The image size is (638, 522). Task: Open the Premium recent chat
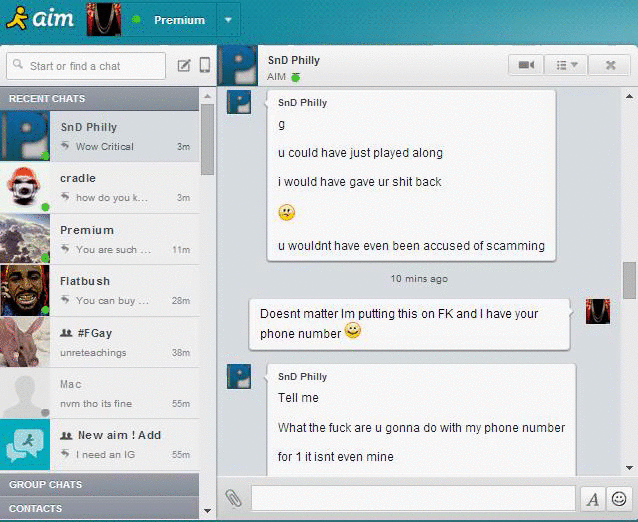100,239
